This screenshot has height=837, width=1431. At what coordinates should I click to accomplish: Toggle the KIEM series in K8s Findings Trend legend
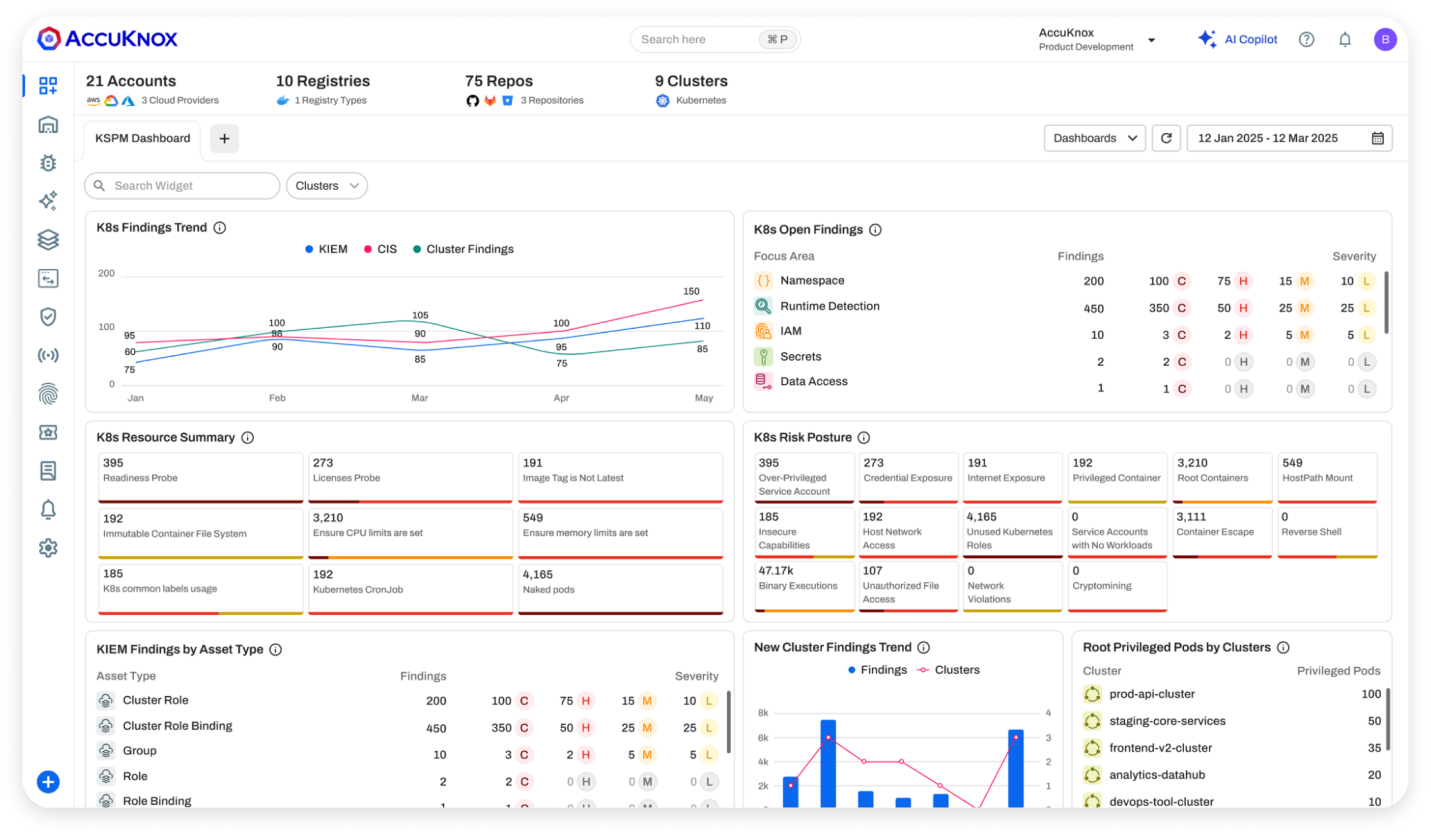tap(327, 248)
